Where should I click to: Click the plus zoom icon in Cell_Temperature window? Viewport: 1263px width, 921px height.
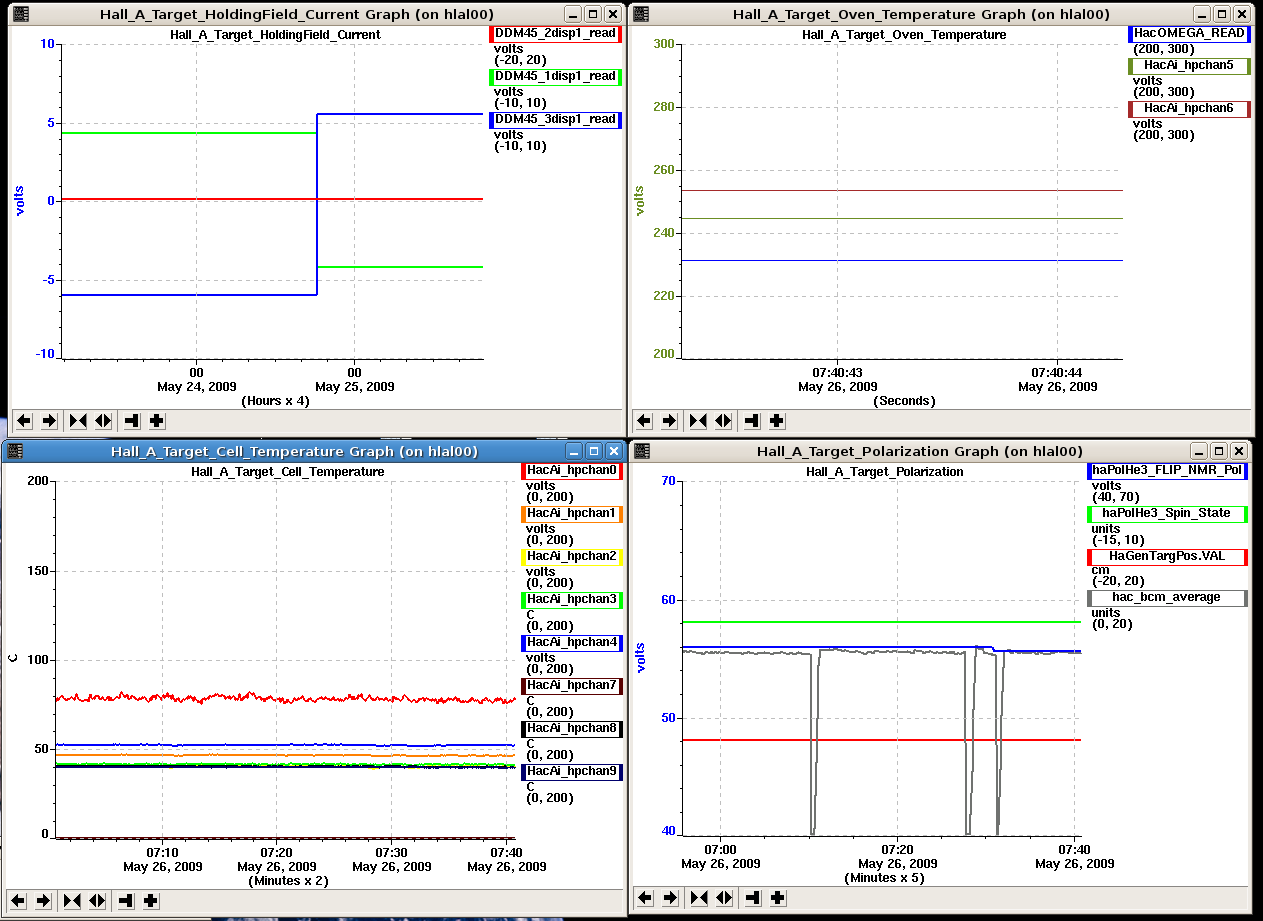click(151, 900)
